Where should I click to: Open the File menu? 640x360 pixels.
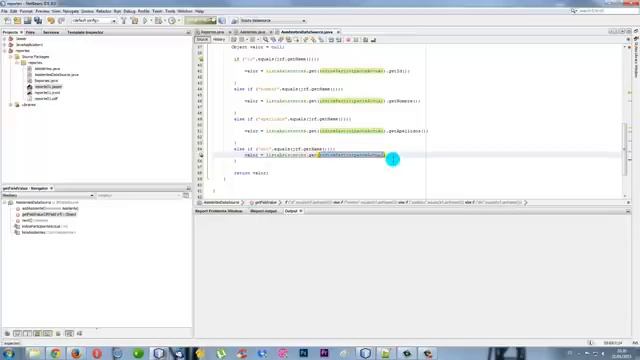(4, 11)
